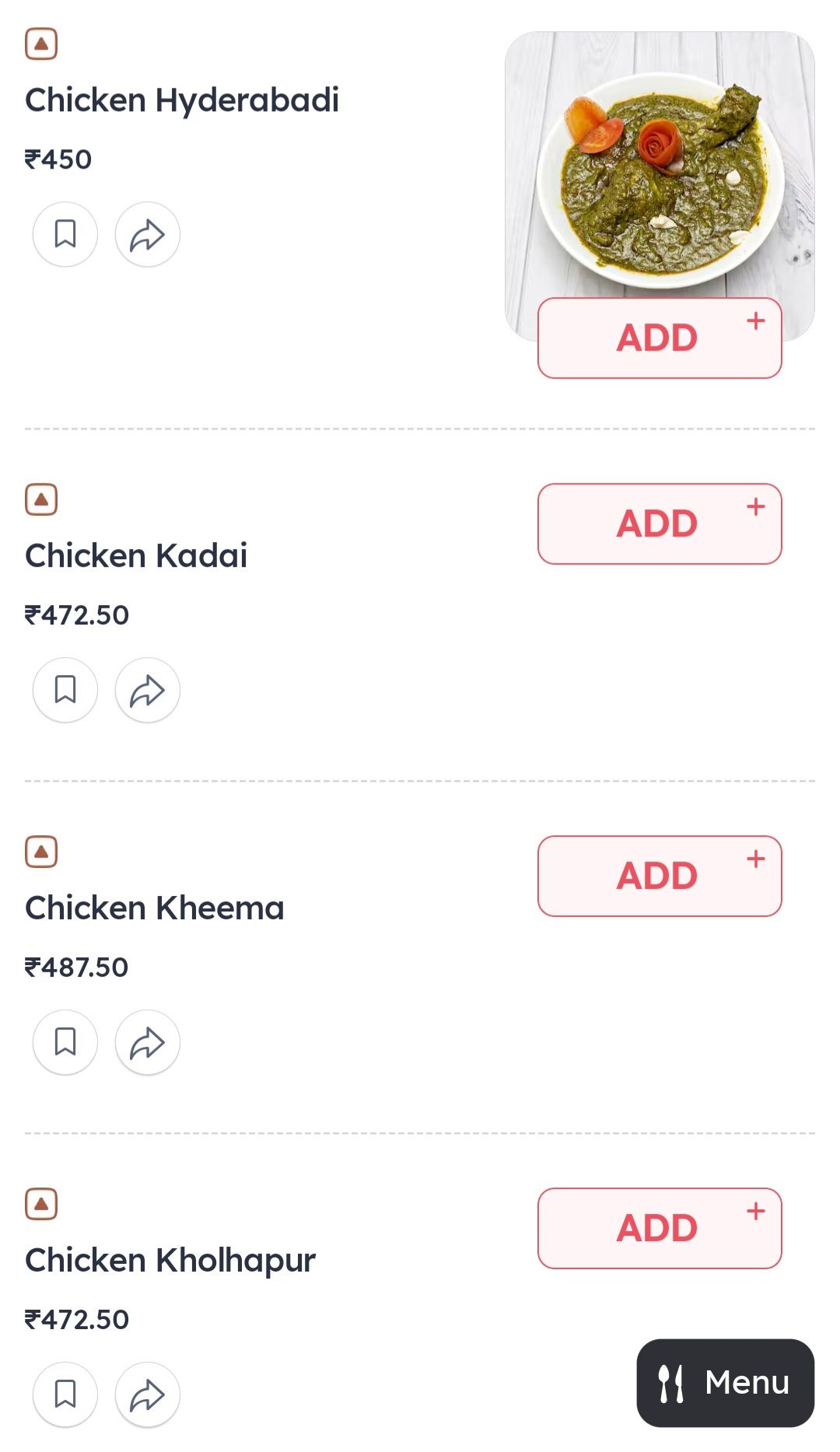
Task: Bookmark the Chicken Kheema dish
Action: 65,1042
